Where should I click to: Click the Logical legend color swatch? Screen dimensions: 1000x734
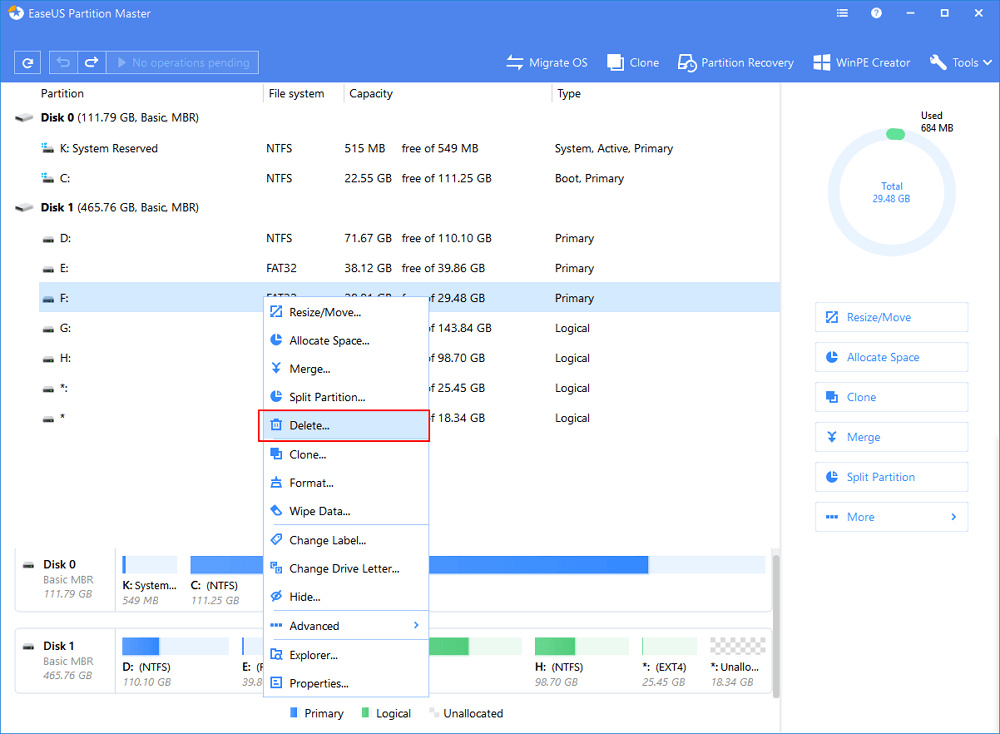click(365, 712)
